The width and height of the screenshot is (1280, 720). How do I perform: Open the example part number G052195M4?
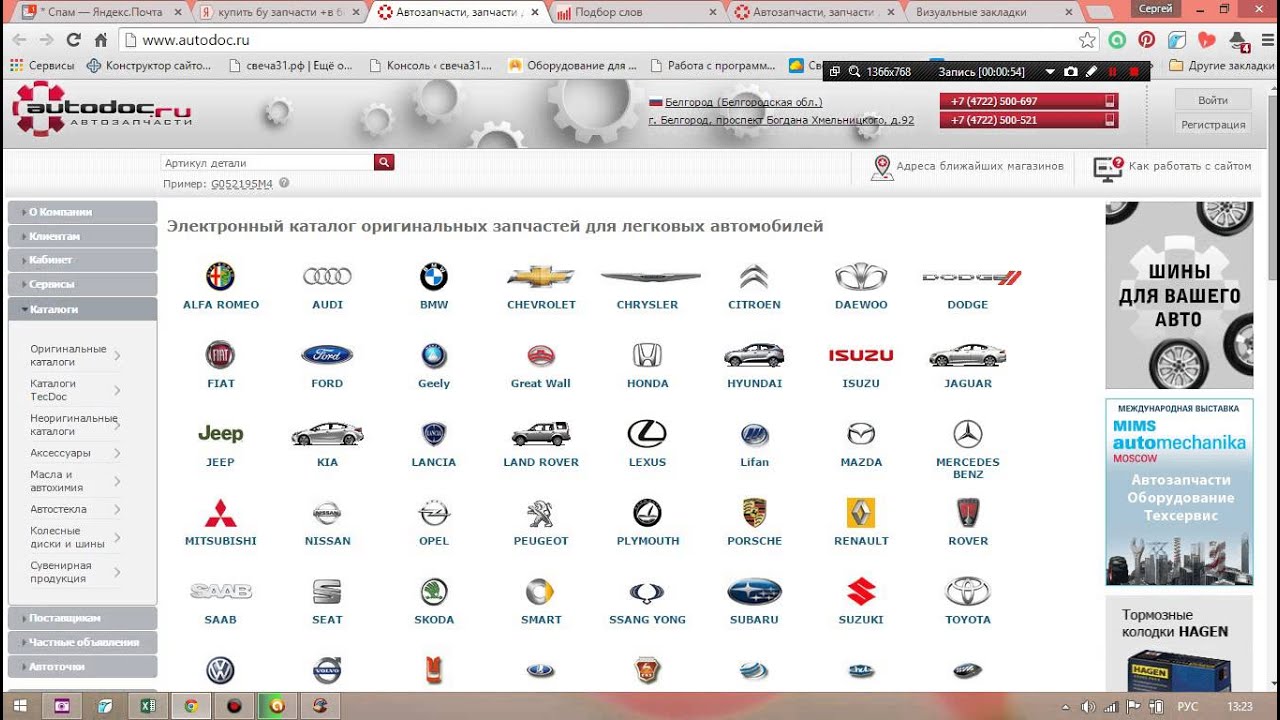[242, 184]
